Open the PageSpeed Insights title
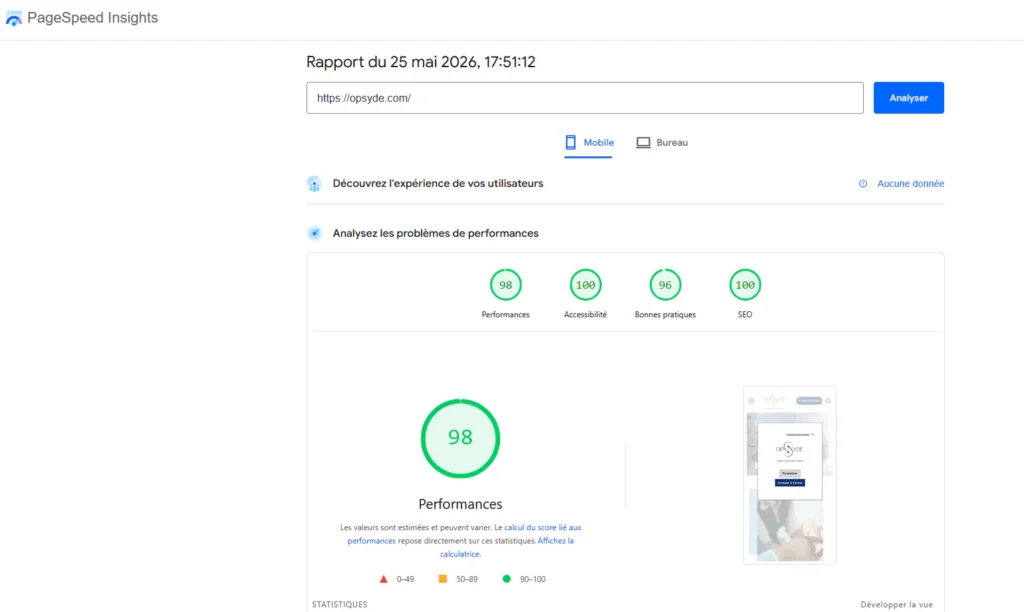 (x=93, y=18)
